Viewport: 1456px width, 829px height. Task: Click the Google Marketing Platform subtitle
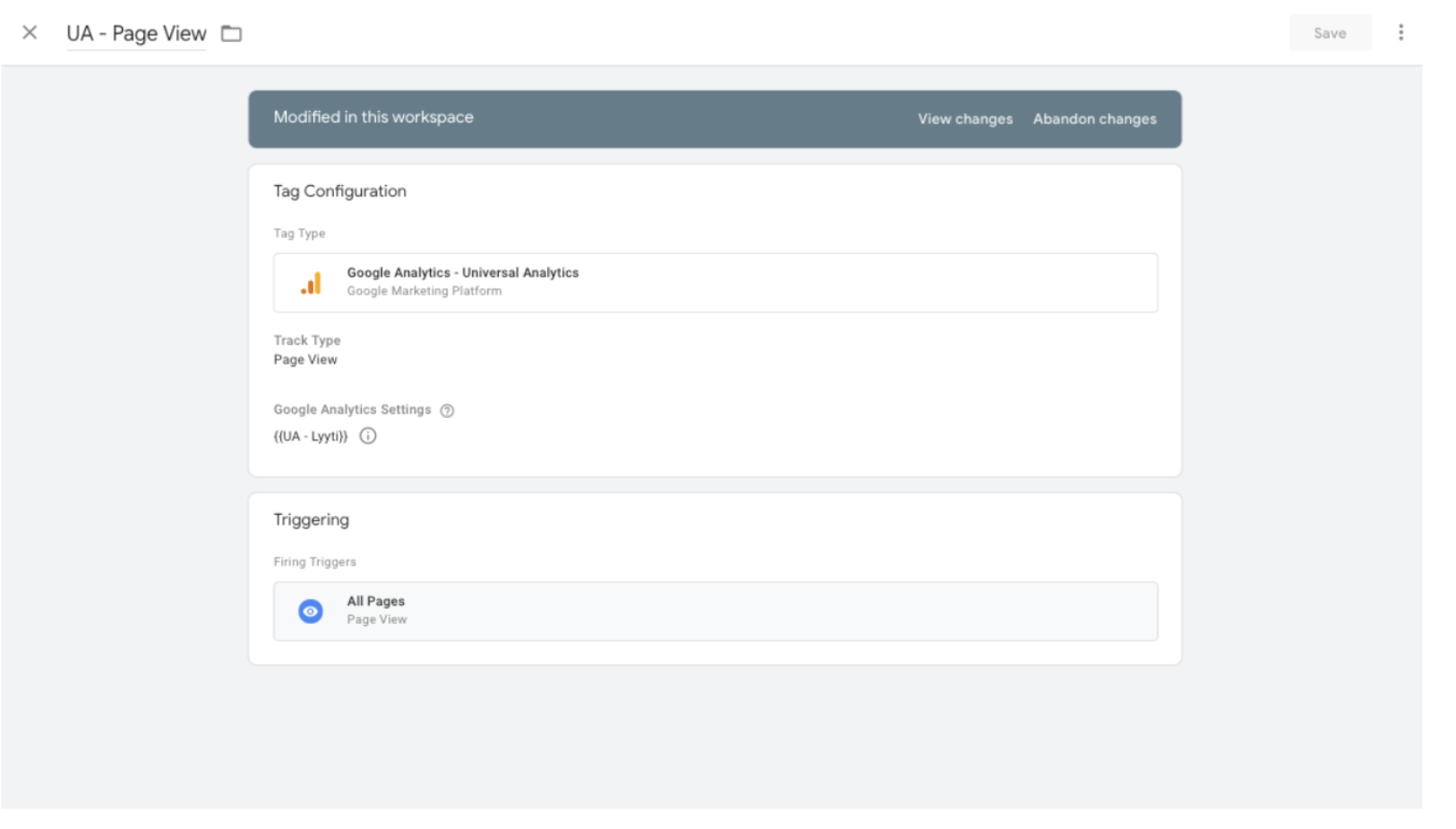[424, 292]
